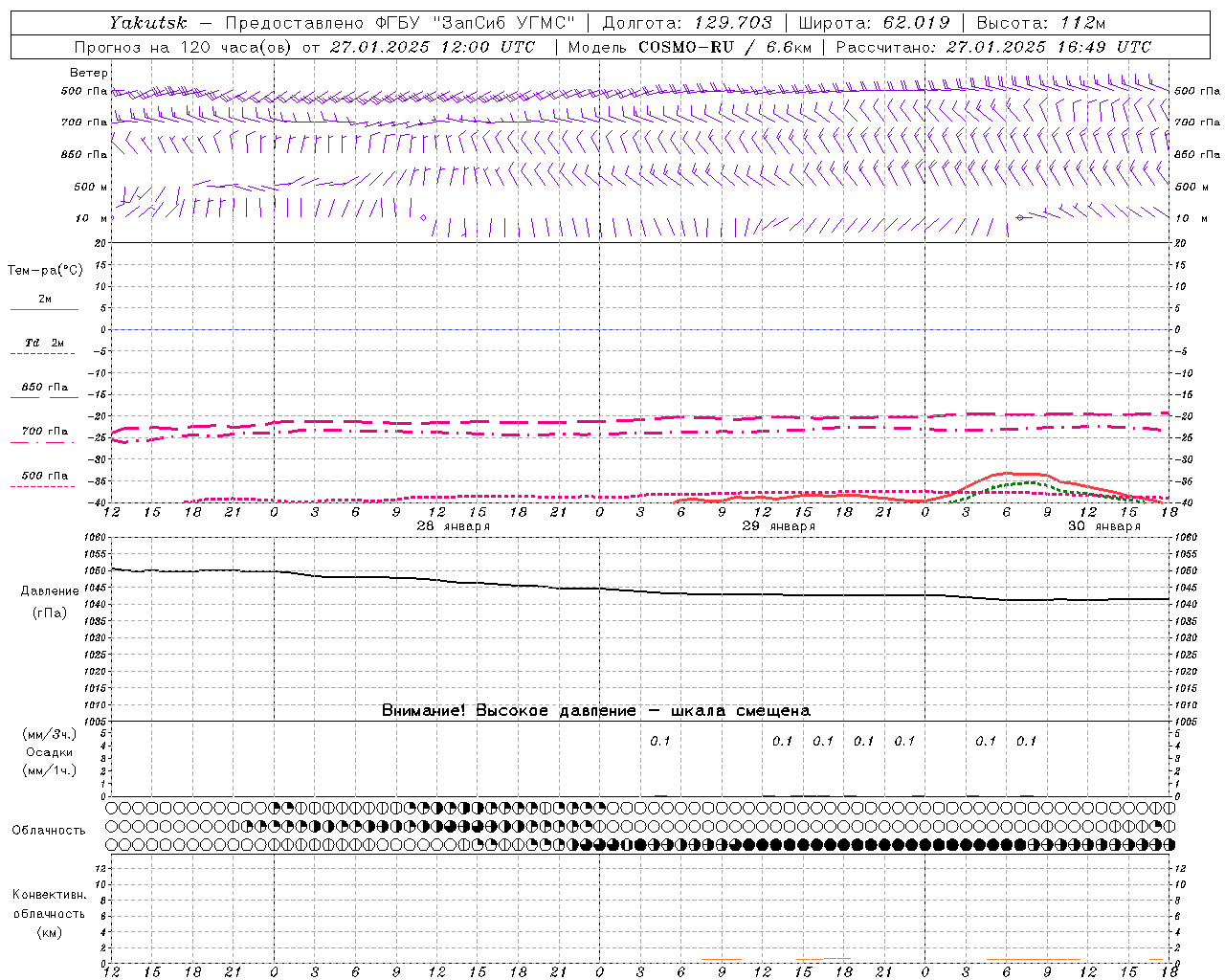
Task: Click the 'Облачность' cloud cover label
Action: [49, 831]
